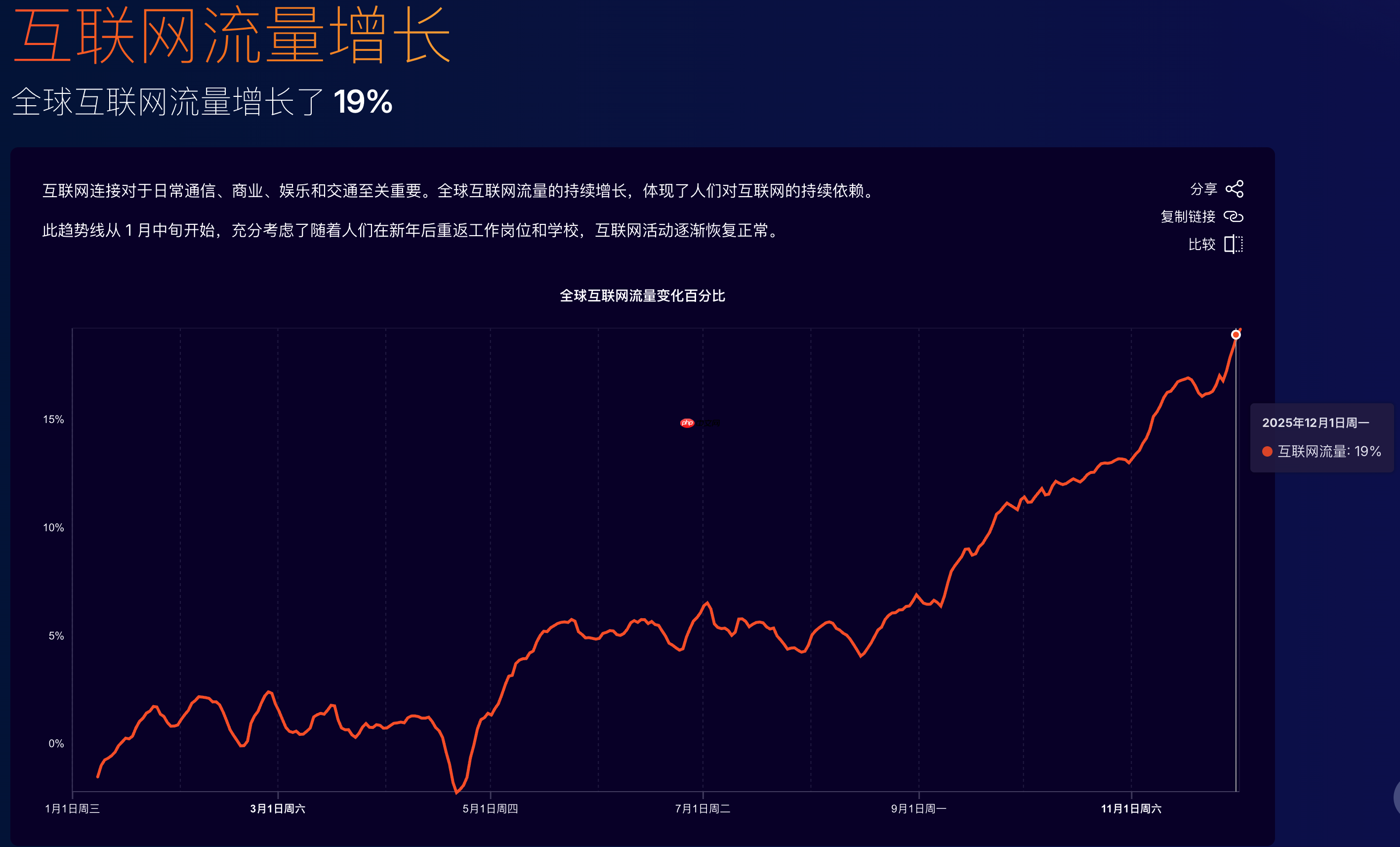The image size is (1400, 847).
Task: Click the 15% y-axis label
Action: coord(53,420)
